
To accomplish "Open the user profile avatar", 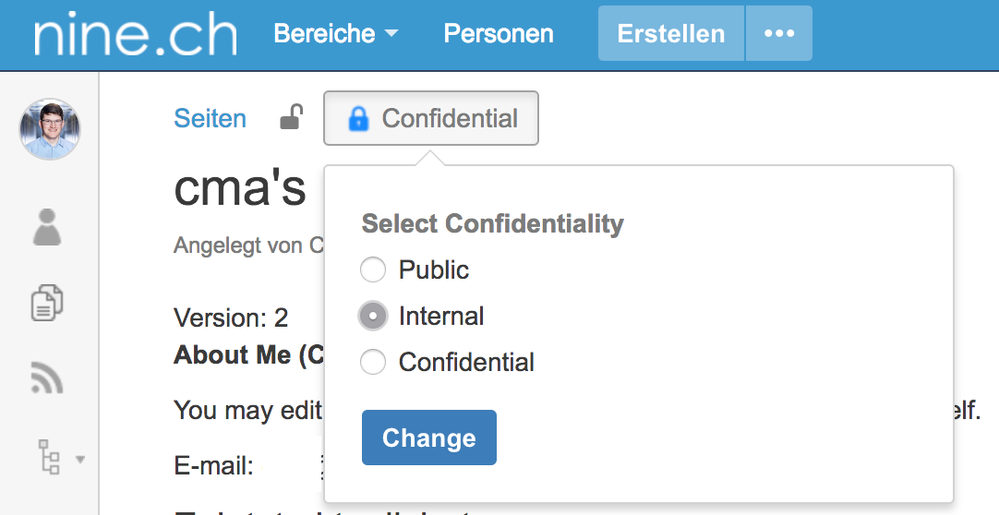I will 50,129.
